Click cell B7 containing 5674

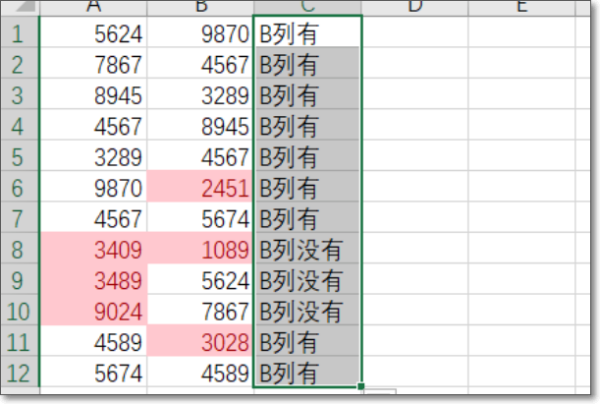tap(200, 217)
